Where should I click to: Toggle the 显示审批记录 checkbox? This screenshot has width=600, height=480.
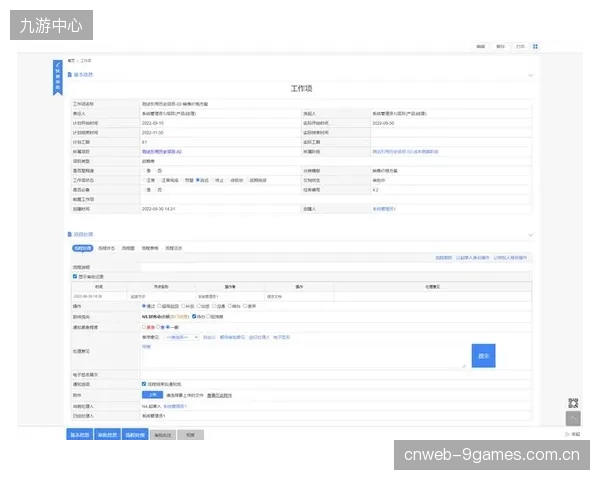tap(75, 276)
